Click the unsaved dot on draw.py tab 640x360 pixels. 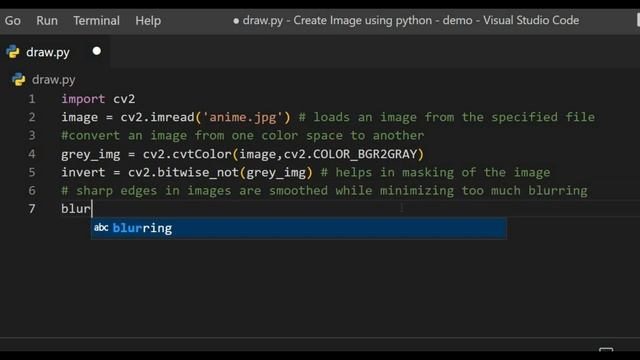97,51
